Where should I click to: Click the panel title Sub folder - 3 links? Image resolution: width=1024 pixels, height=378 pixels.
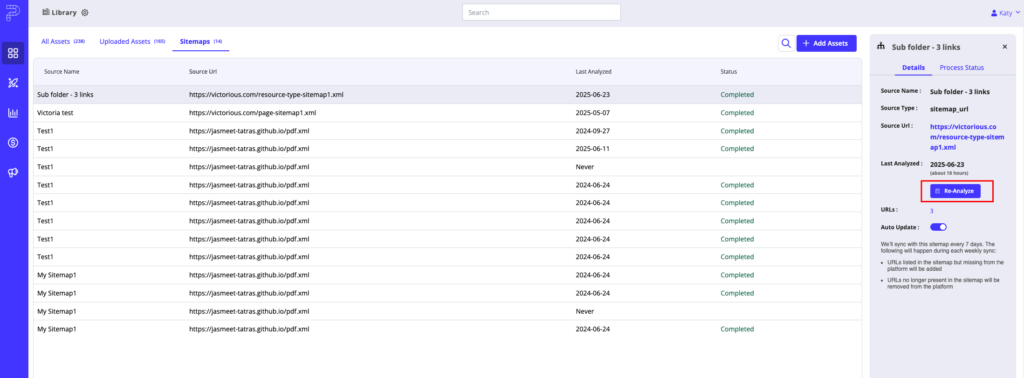click(x=926, y=47)
